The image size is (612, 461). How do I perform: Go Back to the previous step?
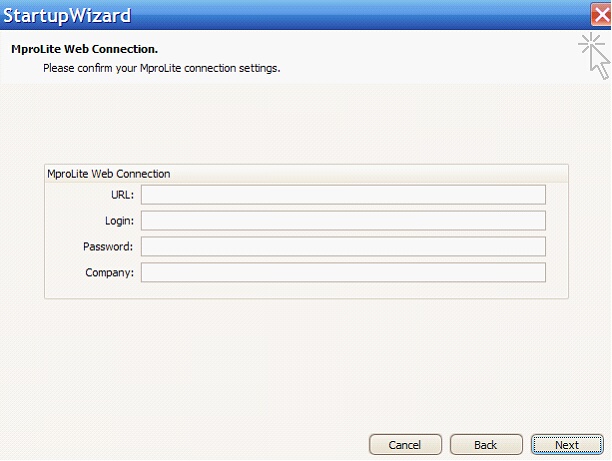pyautogui.click(x=486, y=445)
